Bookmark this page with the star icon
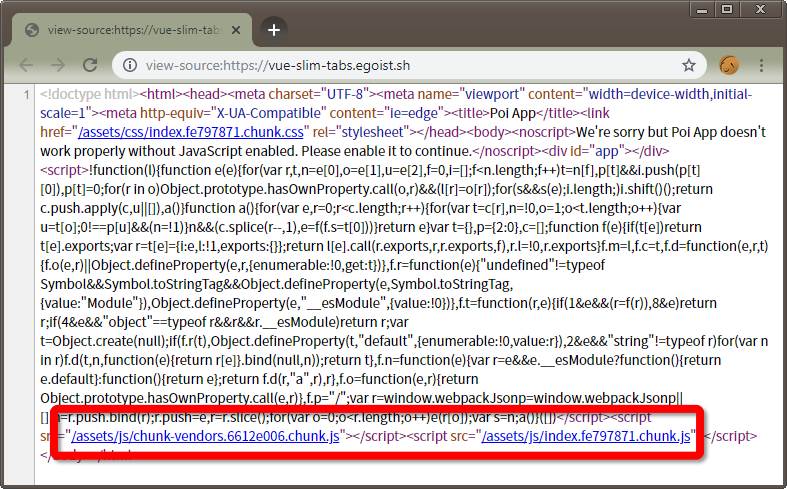The image size is (787, 489). (x=689, y=65)
